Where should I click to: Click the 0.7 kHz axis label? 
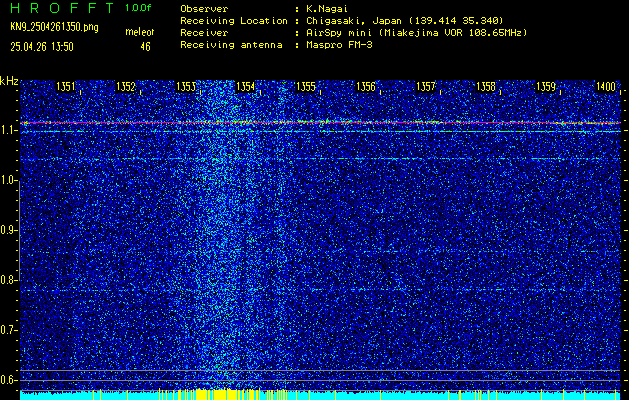click(8, 330)
